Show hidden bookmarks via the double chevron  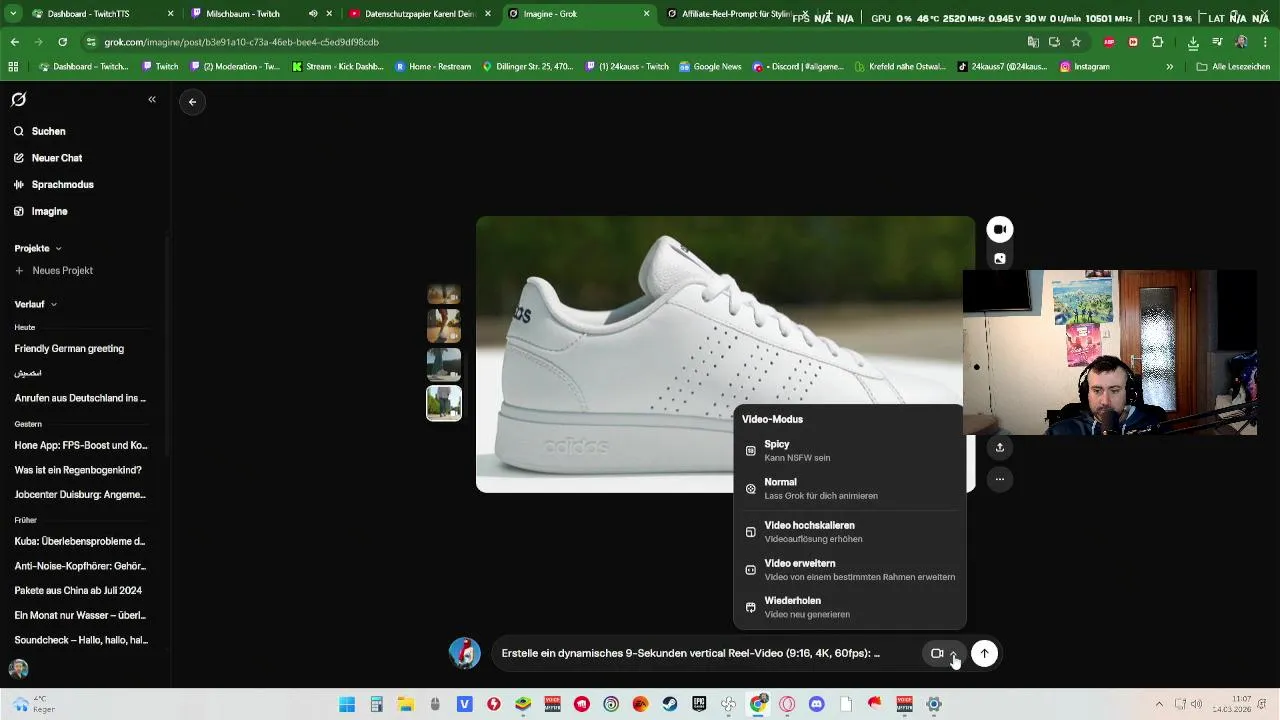1169,66
